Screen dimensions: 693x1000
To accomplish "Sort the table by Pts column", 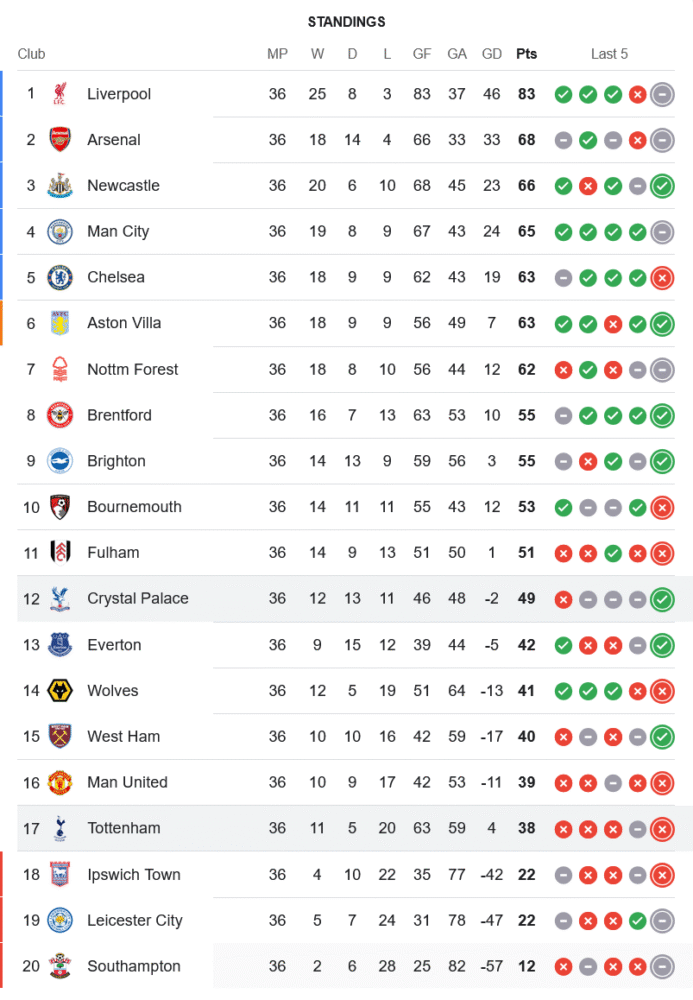I will point(526,54).
